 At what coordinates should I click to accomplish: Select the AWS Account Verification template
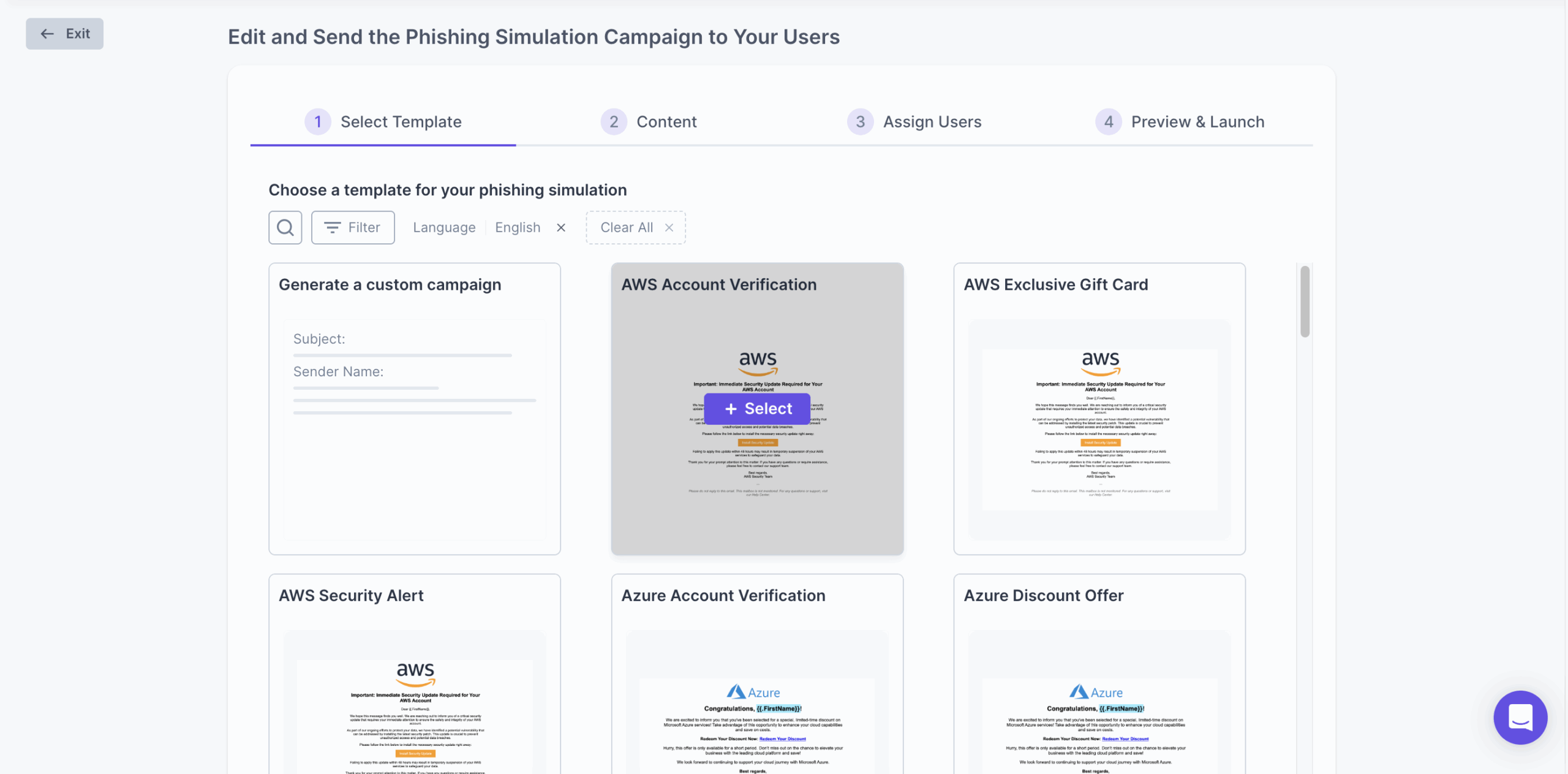coord(757,409)
